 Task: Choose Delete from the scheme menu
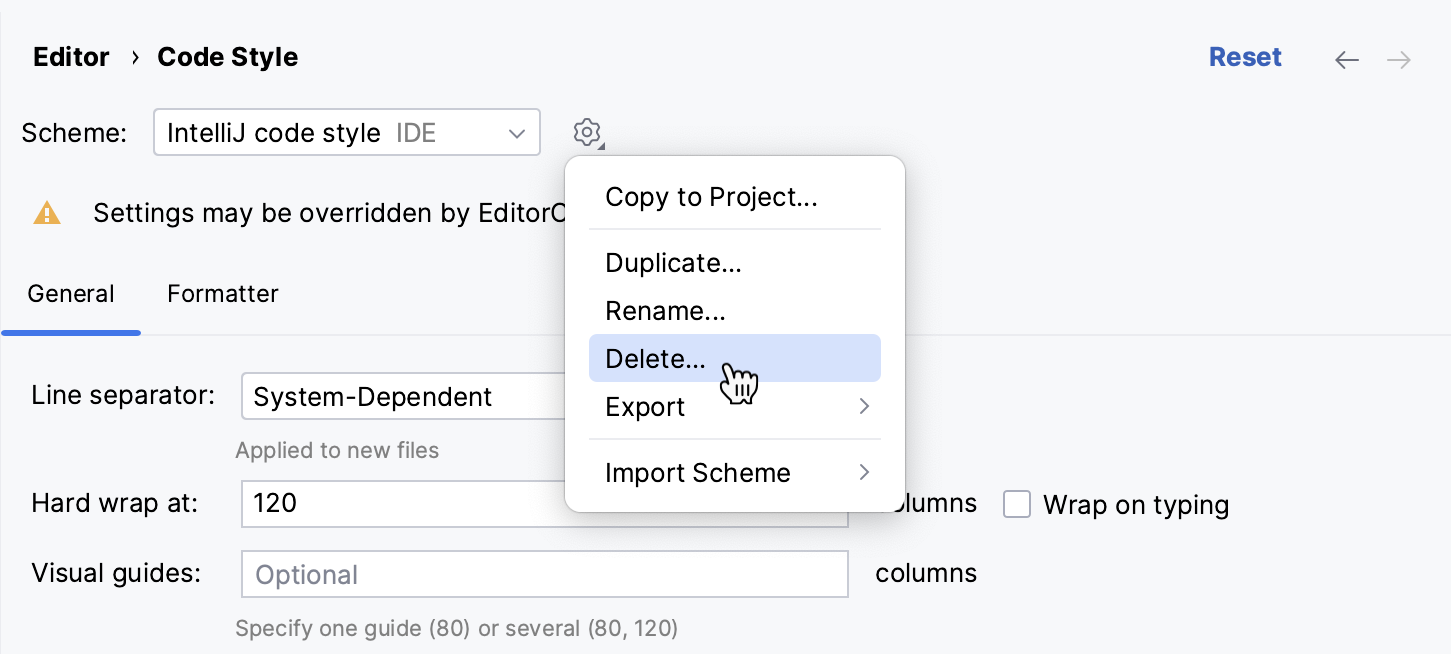pyautogui.click(x=656, y=358)
